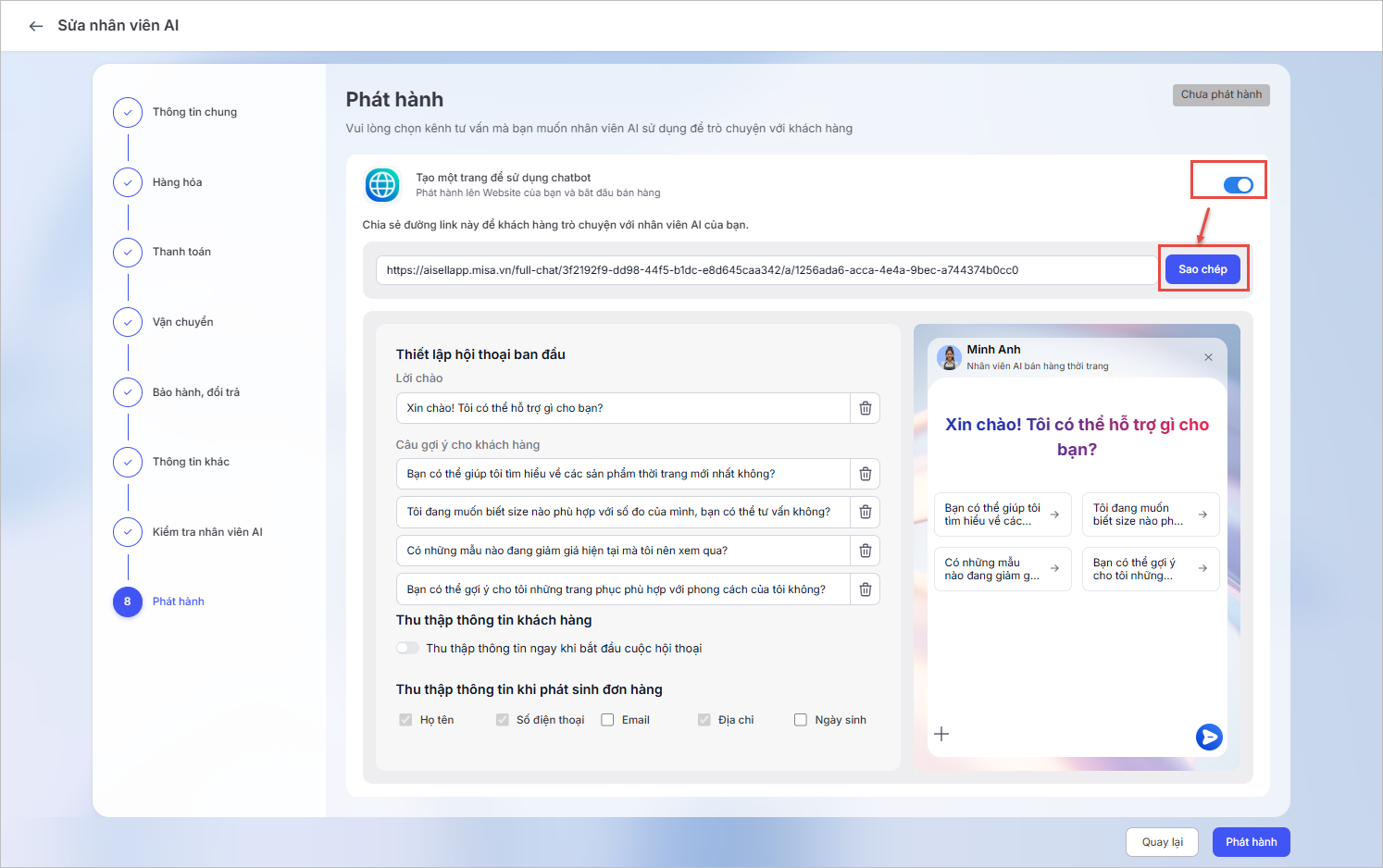
Task: Click the back arrow beside Sửa nhân viên AI
Action: tap(36, 26)
